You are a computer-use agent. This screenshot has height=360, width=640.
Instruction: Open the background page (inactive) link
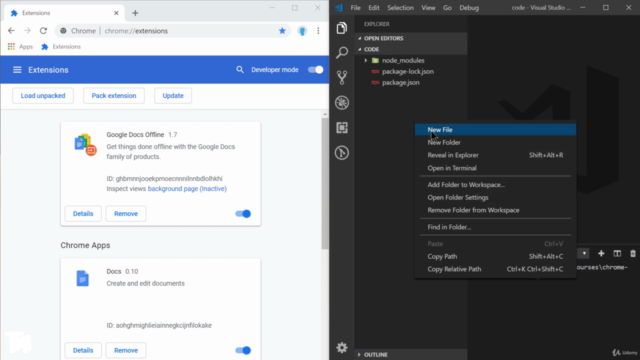(187, 189)
